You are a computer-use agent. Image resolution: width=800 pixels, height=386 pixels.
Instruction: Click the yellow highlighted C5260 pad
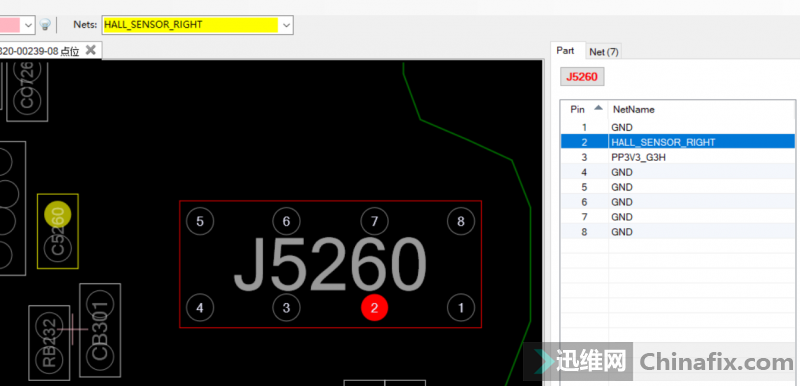[x=58, y=214]
